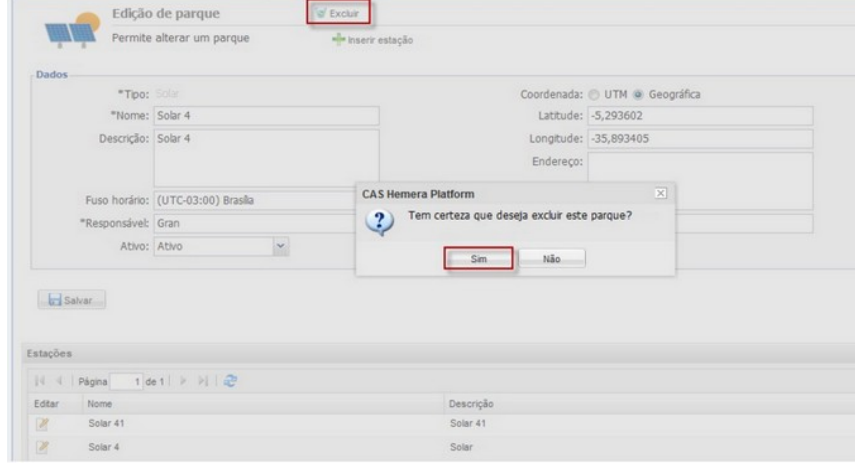857x467 pixels.
Task: Click the Latitude input field
Action: pyautogui.click(x=699, y=116)
